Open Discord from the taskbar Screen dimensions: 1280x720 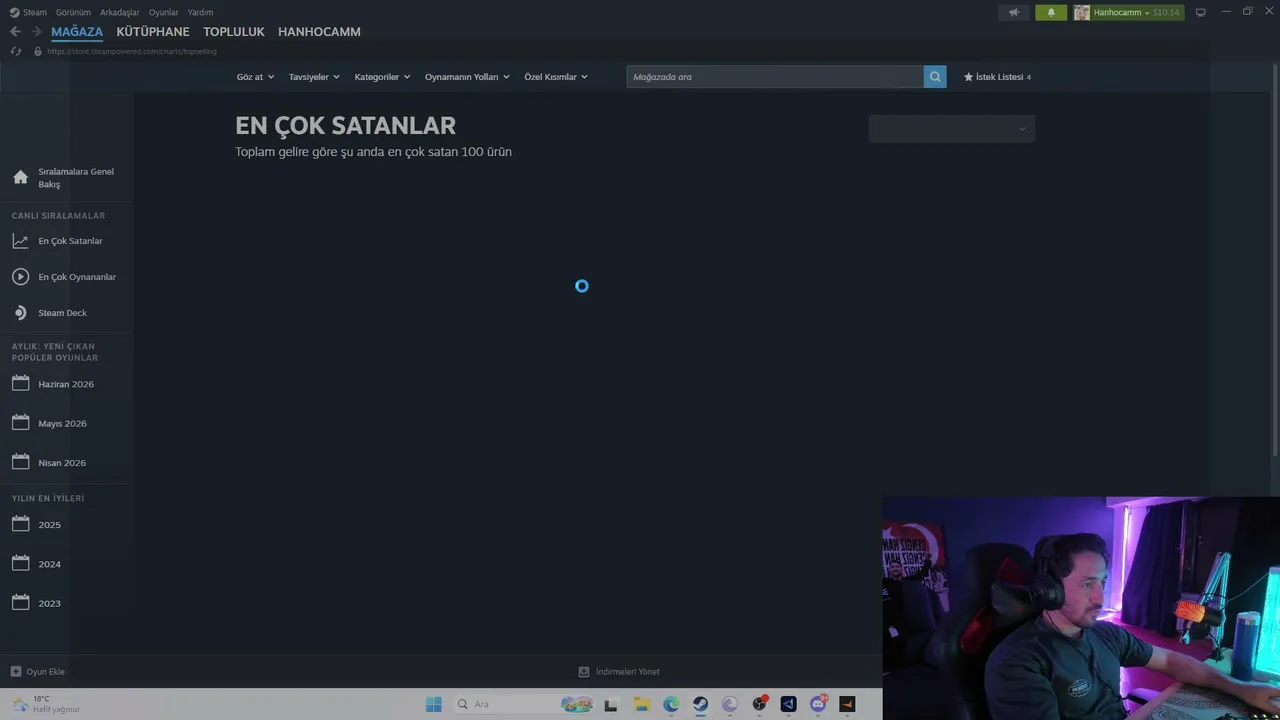click(818, 704)
